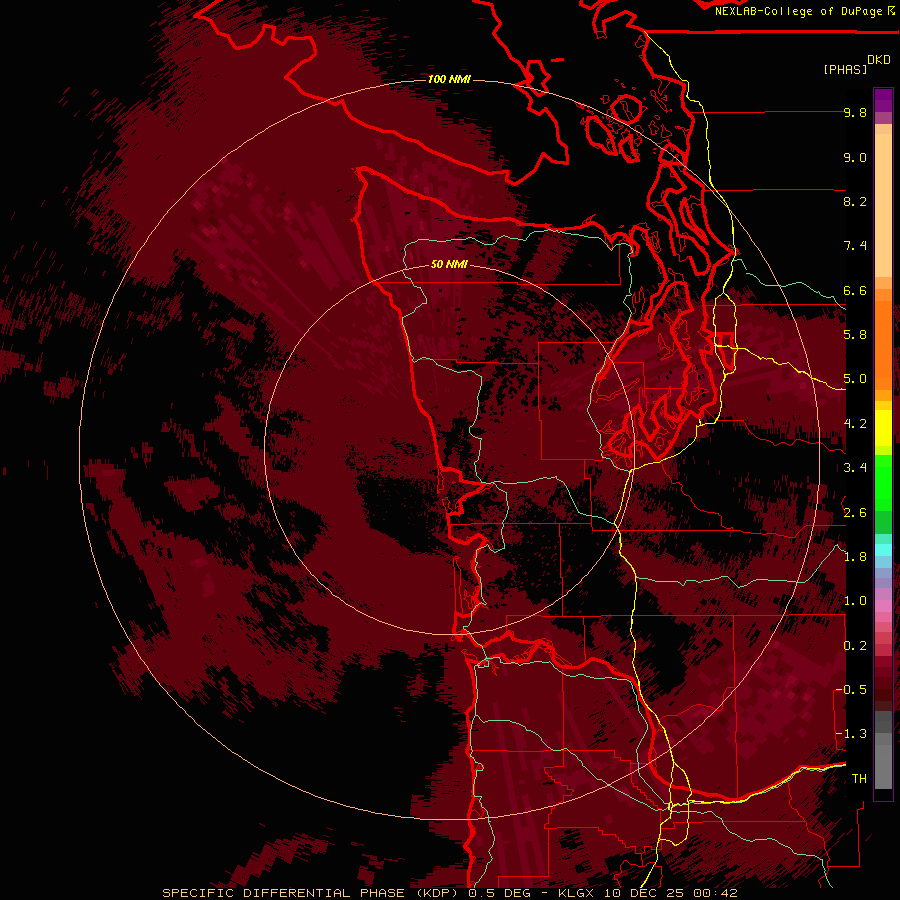Viewport: 900px width, 900px height.
Task: Click the [PHAS] legend heading
Action: pyautogui.click(x=845, y=69)
